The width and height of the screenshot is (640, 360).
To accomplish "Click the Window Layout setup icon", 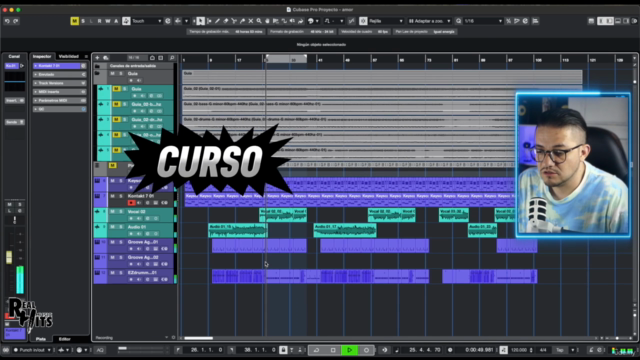I will (591, 21).
